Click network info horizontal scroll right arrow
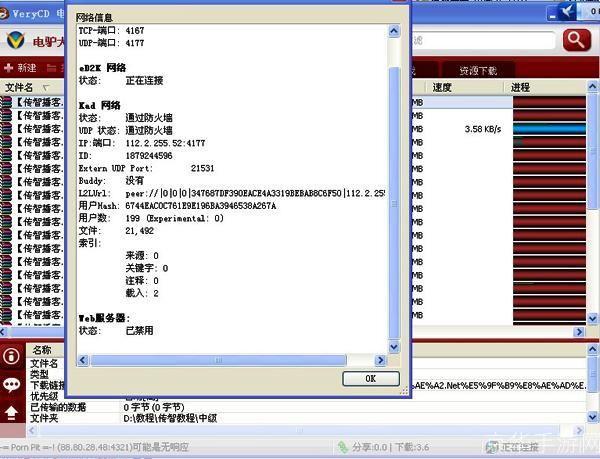The height and width of the screenshot is (459, 600). (x=380, y=360)
